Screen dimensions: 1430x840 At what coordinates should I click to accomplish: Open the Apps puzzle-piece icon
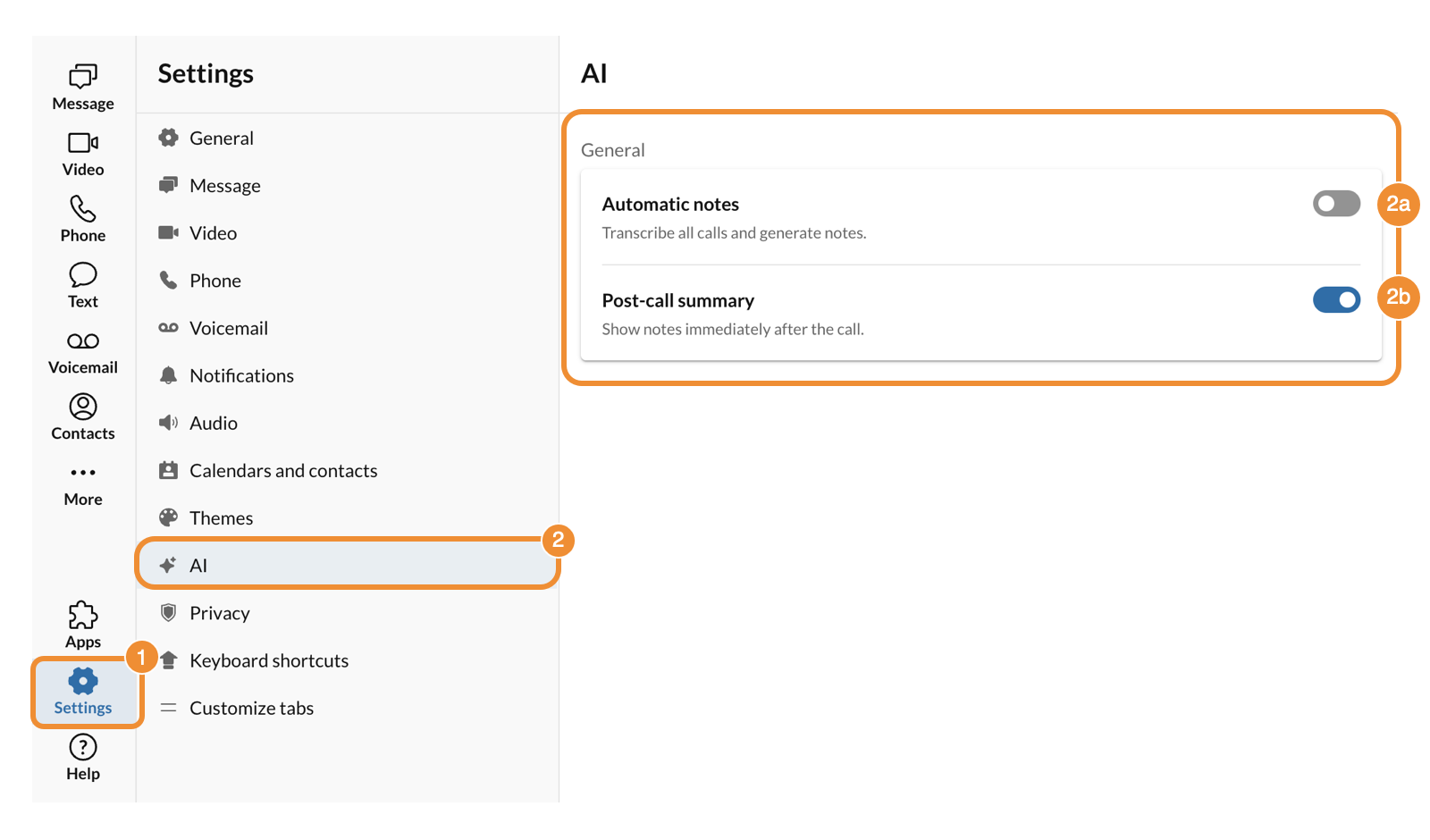[83, 616]
